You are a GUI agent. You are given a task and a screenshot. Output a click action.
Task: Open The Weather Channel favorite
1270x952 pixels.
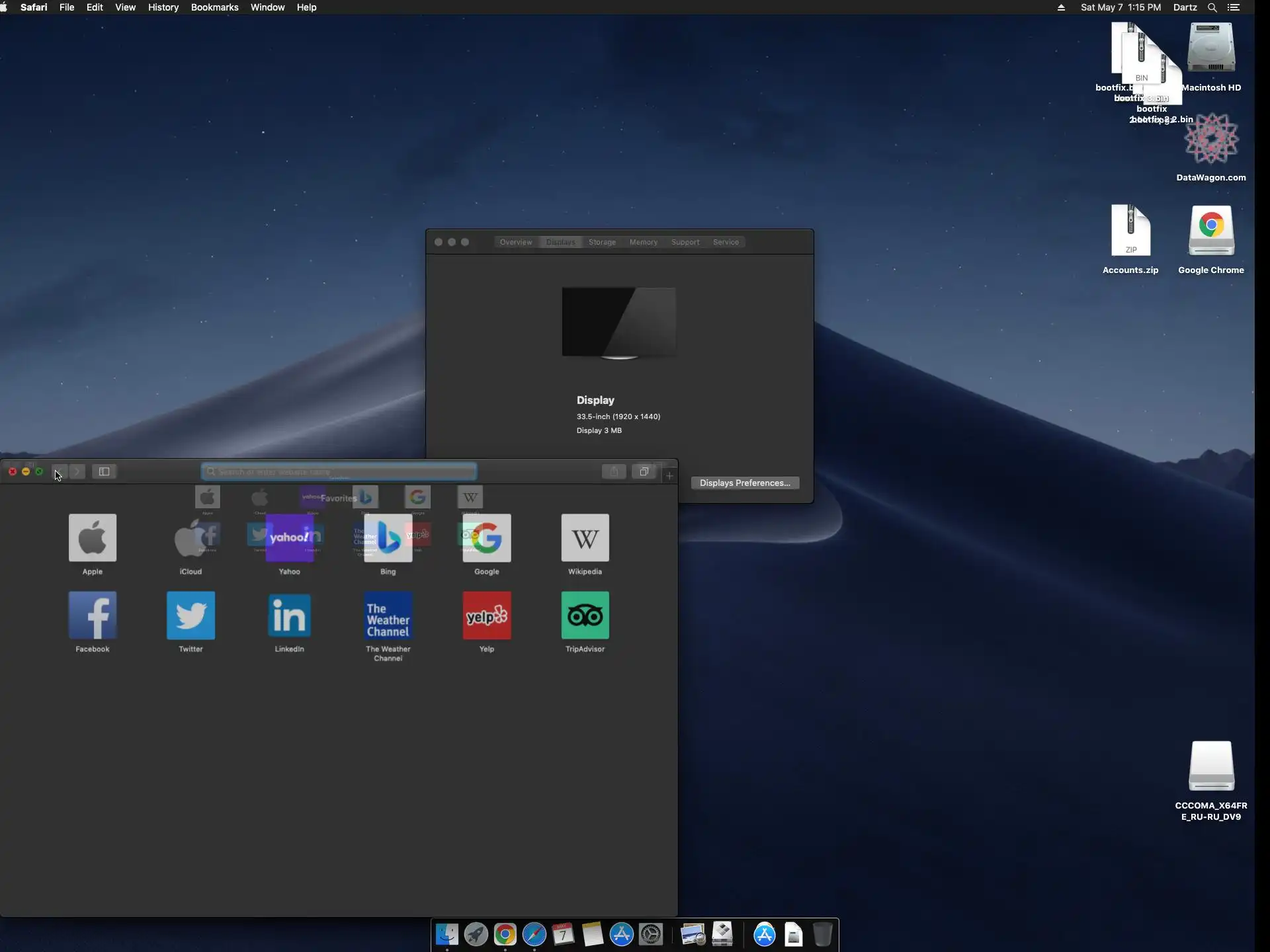point(388,615)
